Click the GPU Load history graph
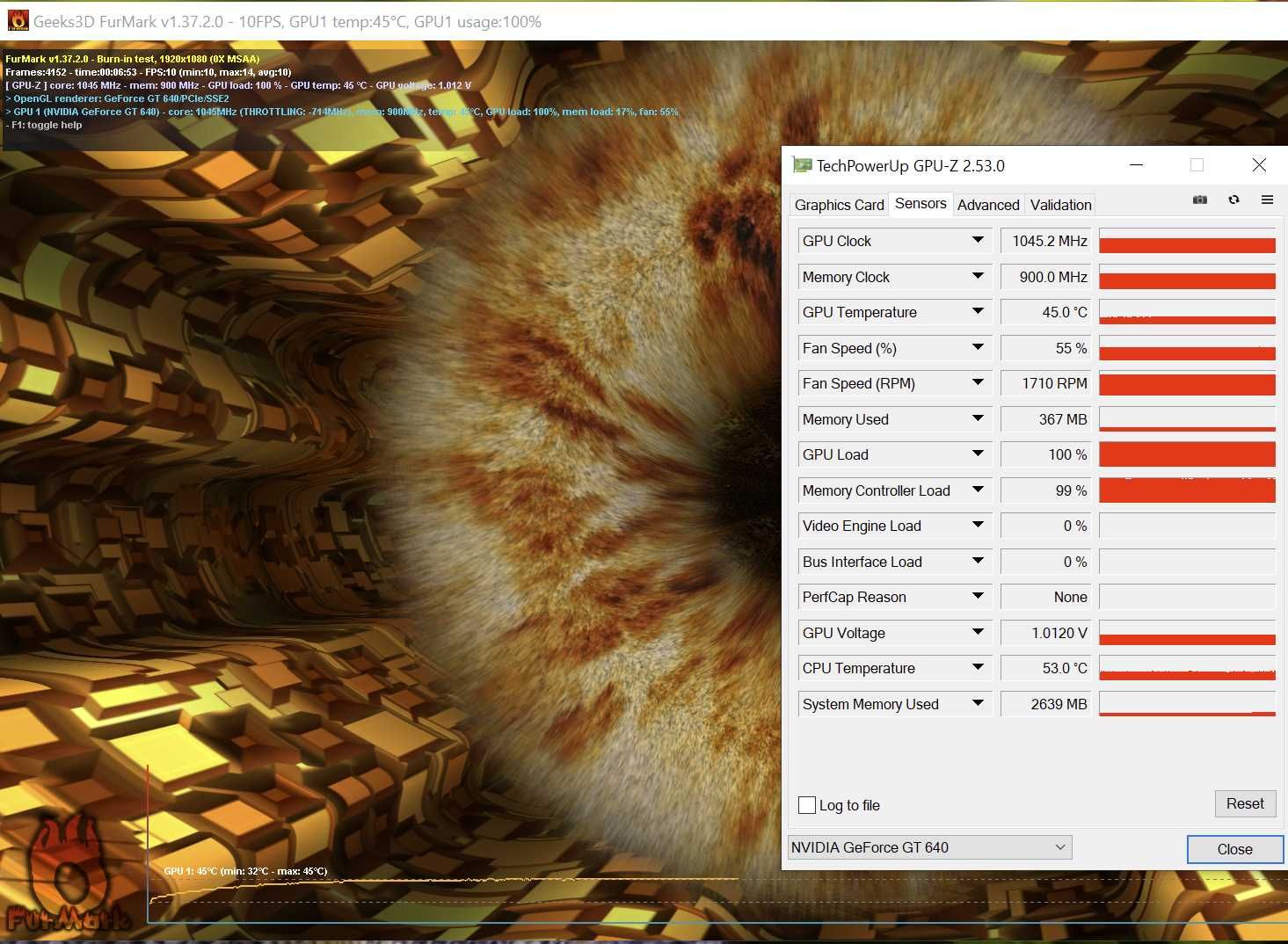This screenshot has width=1288, height=944. click(x=1187, y=454)
